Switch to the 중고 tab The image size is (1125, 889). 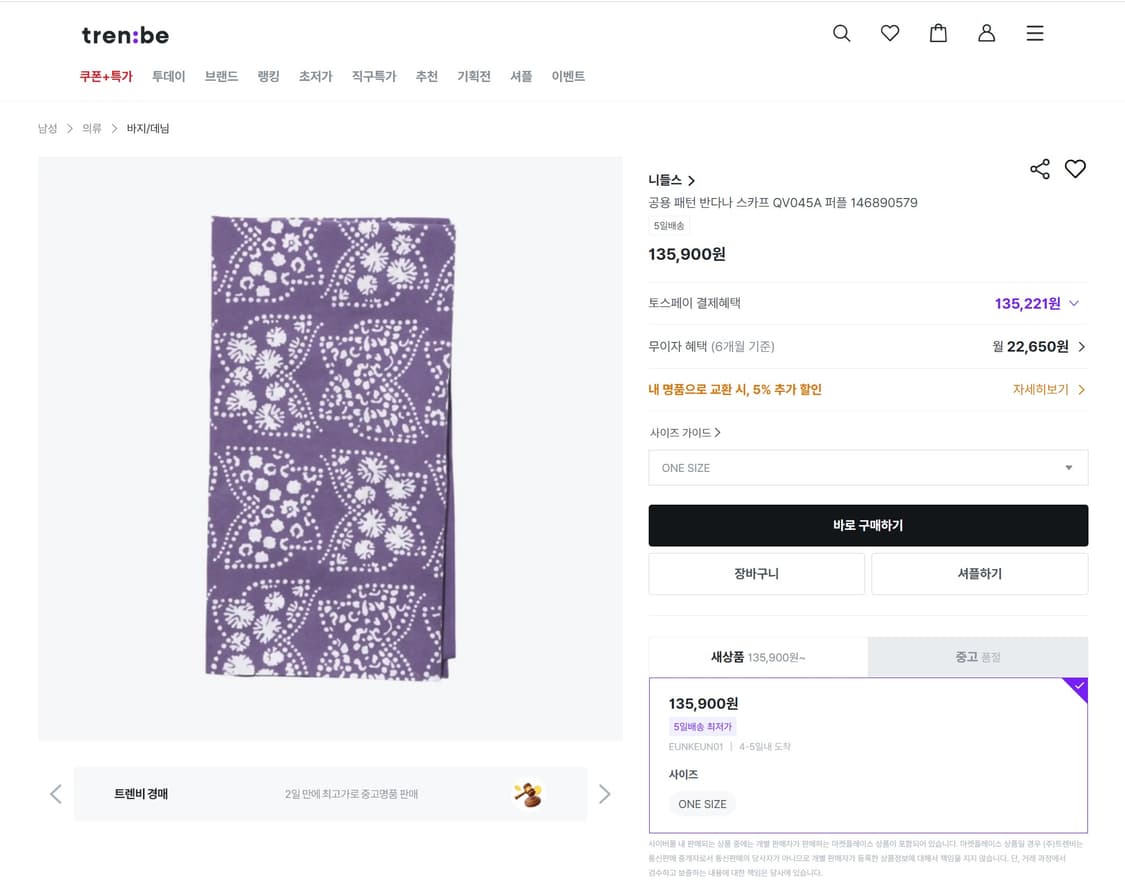pos(977,657)
